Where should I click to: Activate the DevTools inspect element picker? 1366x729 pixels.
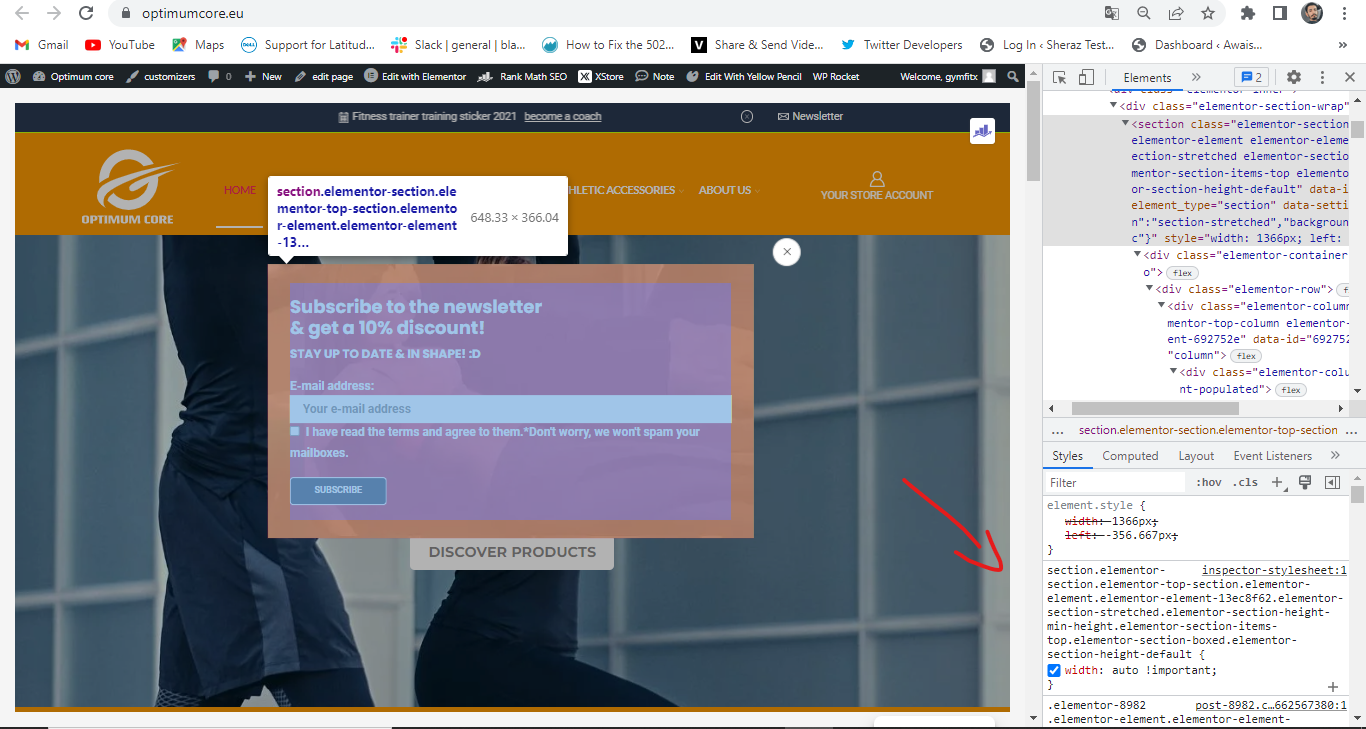pyautogui.click(x=1060, y=77)
